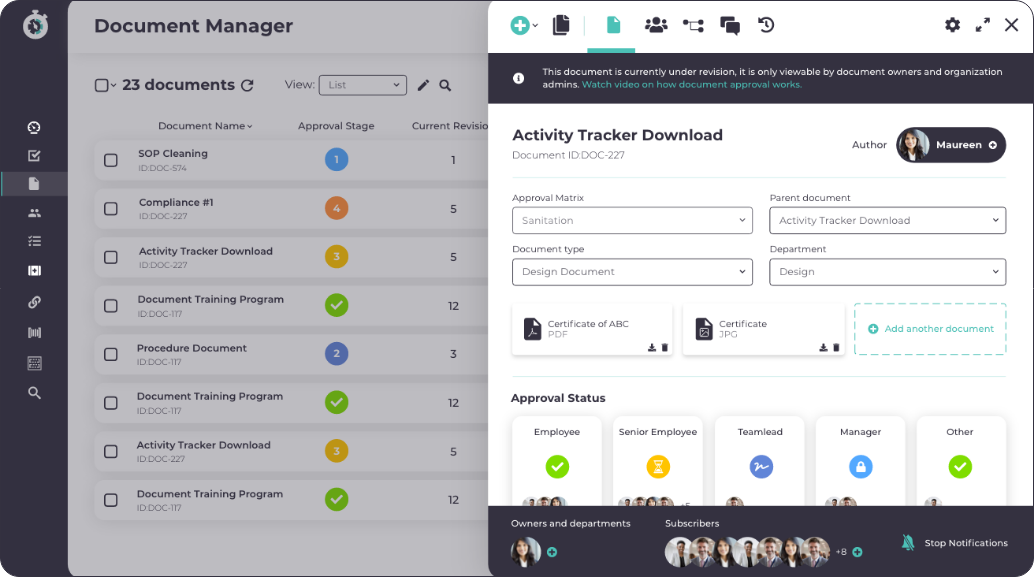The height and width of the screenshot is (577, 1034).
Task: Click Stop Notifications
Action: coord(954,543)
